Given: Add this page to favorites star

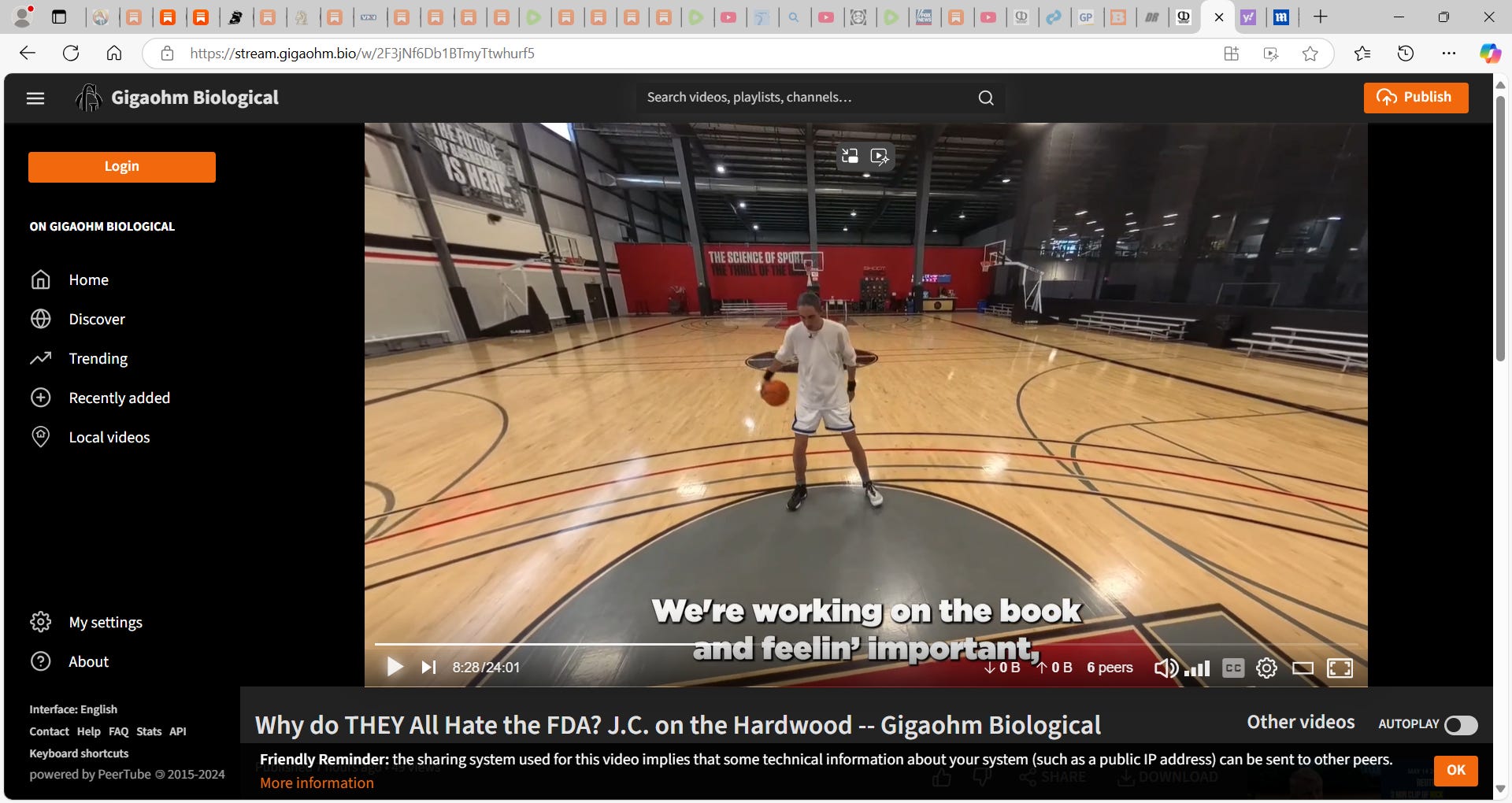Looking at the screenshot, I should pyautogui.click(x=1310, y=54).
